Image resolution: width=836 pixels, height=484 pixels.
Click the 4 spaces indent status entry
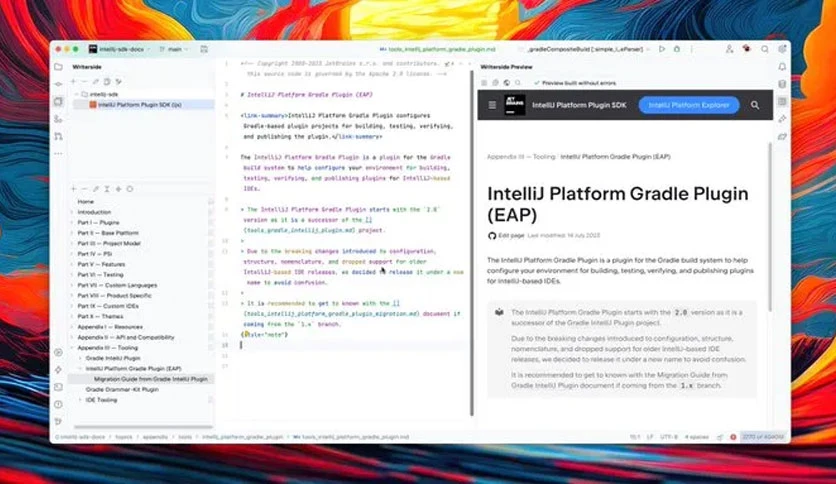[696, 437]
